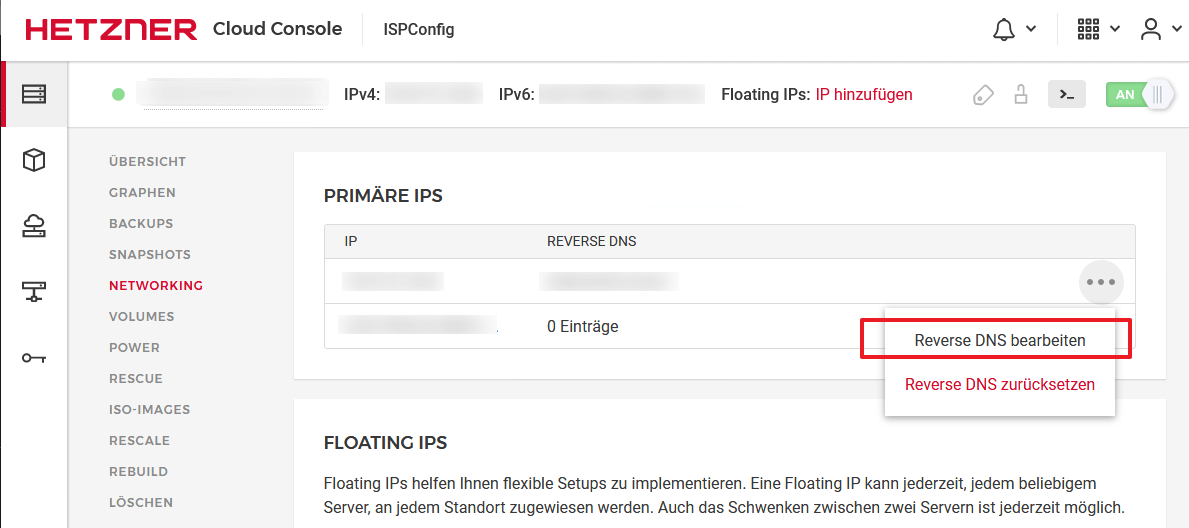Open the Servers icon in left sidebar
This screenshot has height=528, width=1189.
34,94
